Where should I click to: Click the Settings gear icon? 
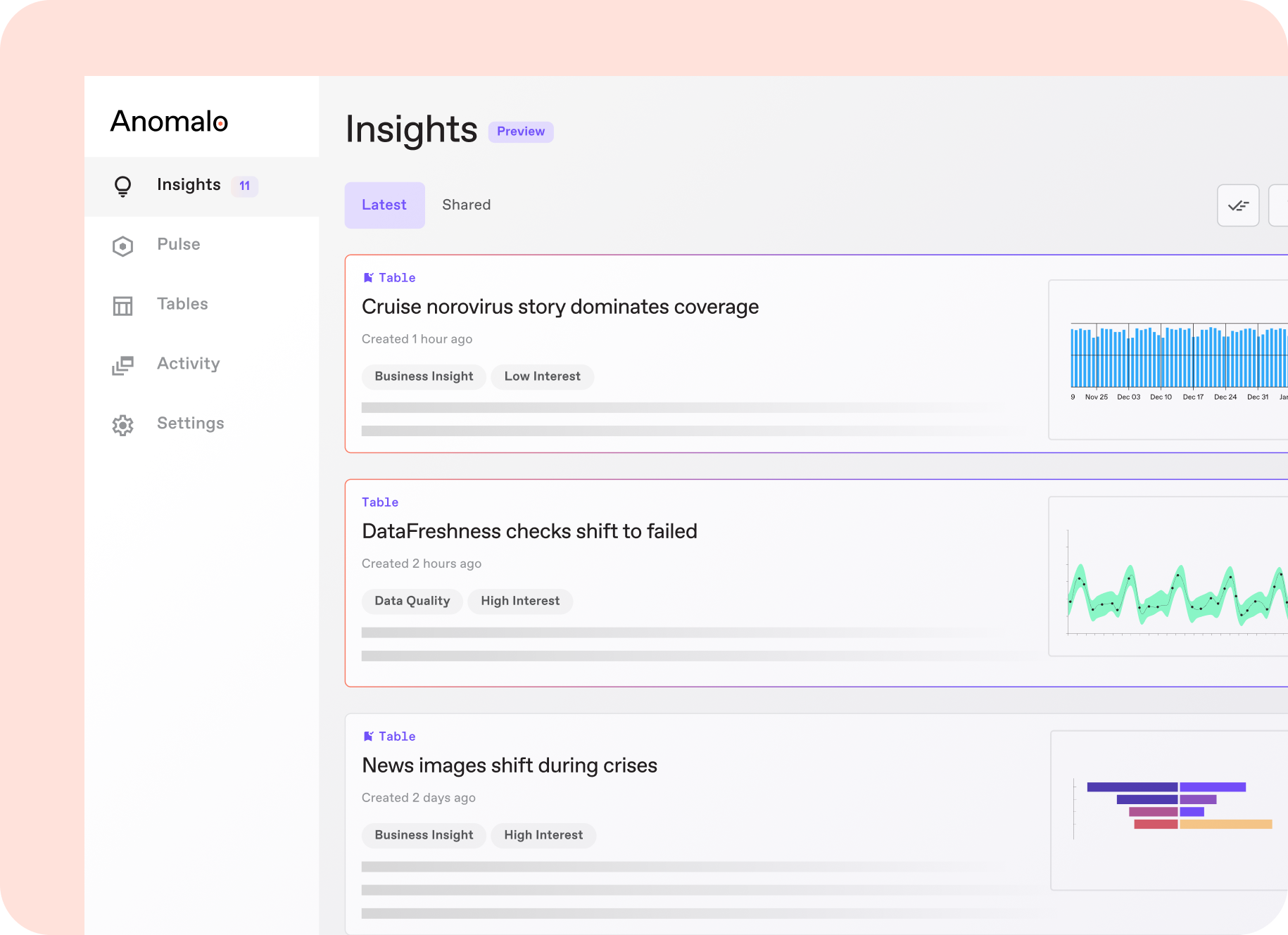(122, 425)
